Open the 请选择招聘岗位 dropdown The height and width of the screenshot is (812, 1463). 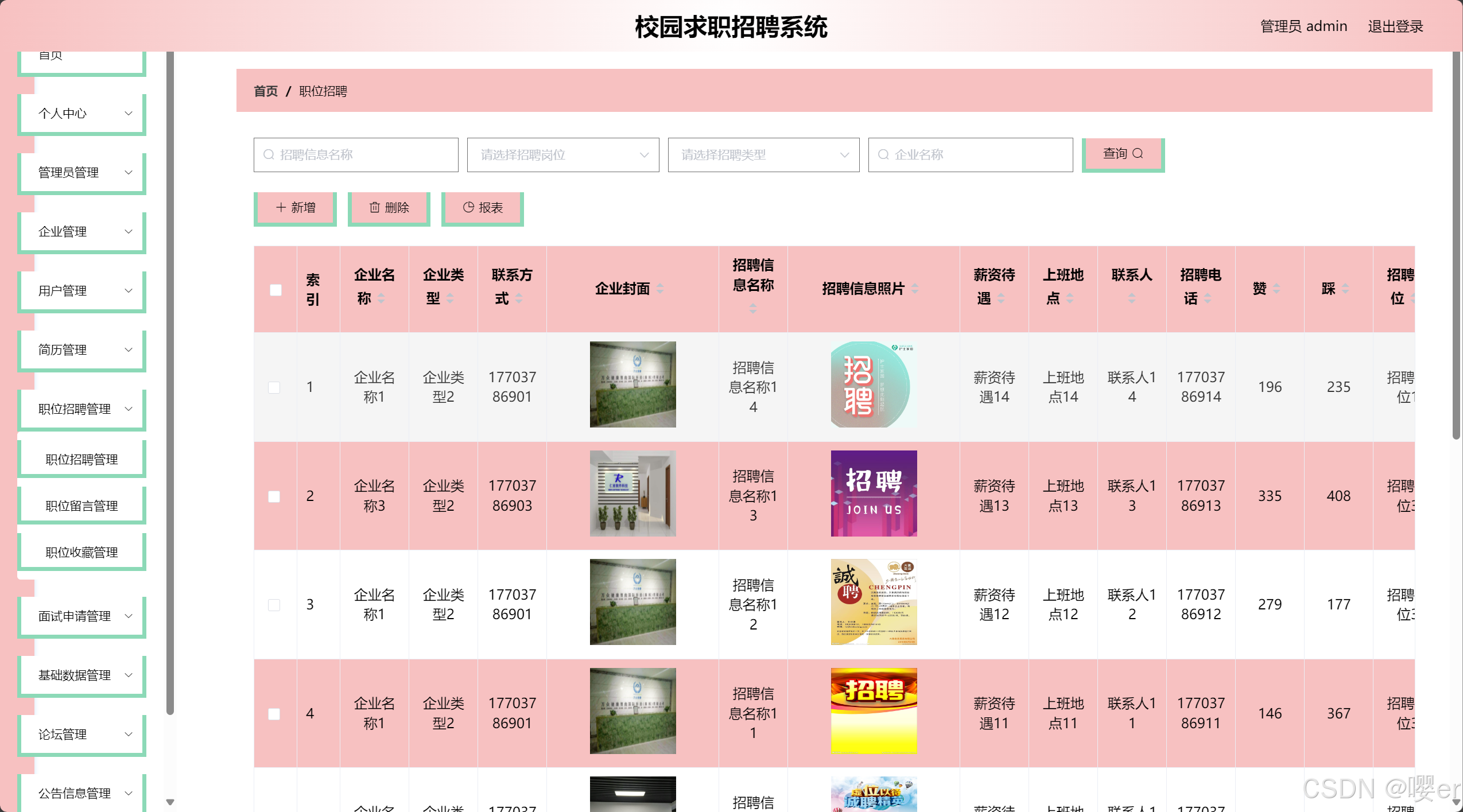(562, 155)
